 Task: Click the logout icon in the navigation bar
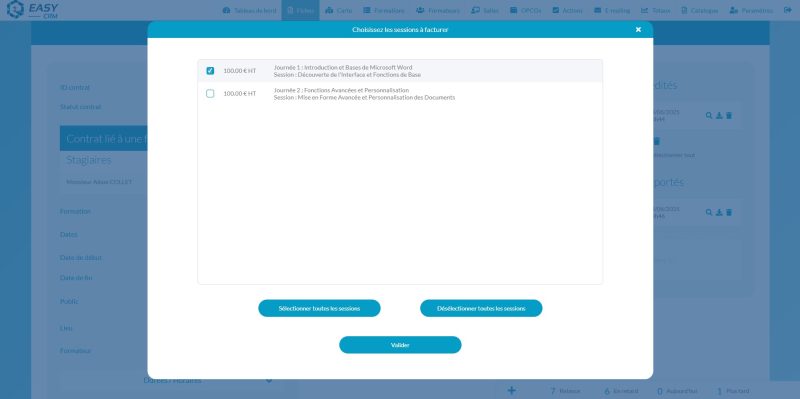click(788, 10)
